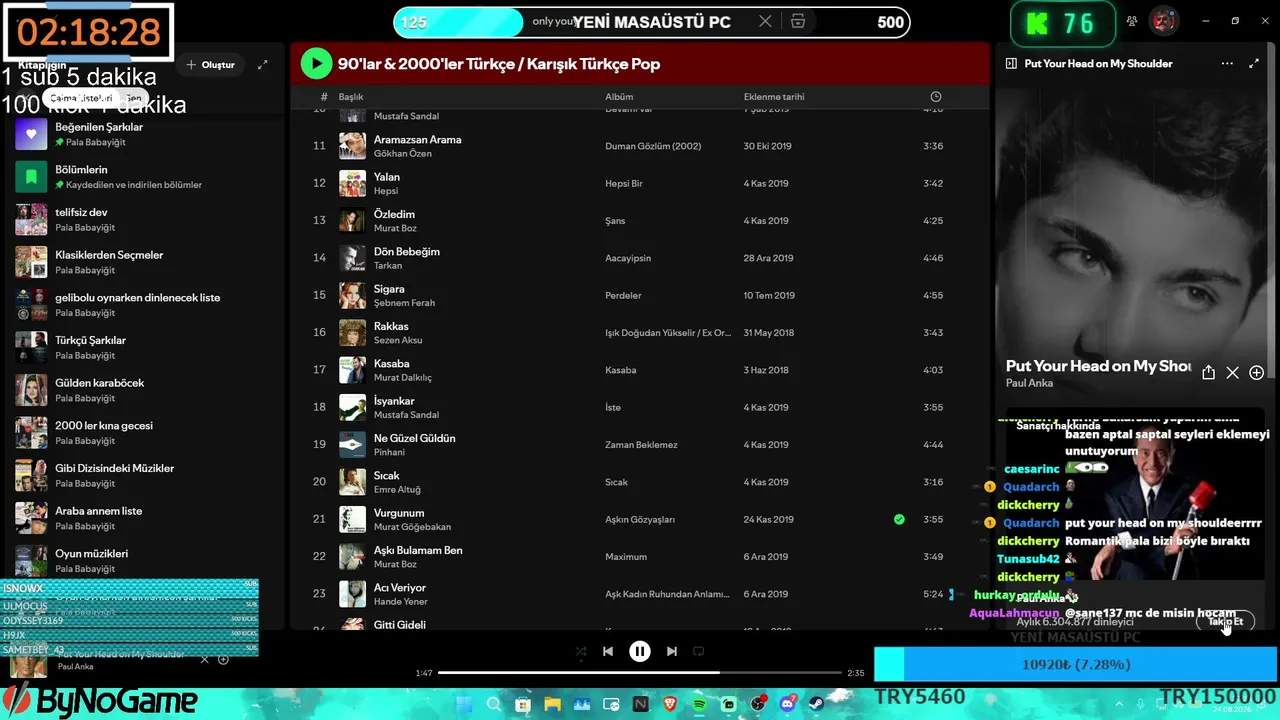This screenshot has width=1280, height=720.
Task: Click the Ne Güzel Güldün track title
Action: coord(414,438)
